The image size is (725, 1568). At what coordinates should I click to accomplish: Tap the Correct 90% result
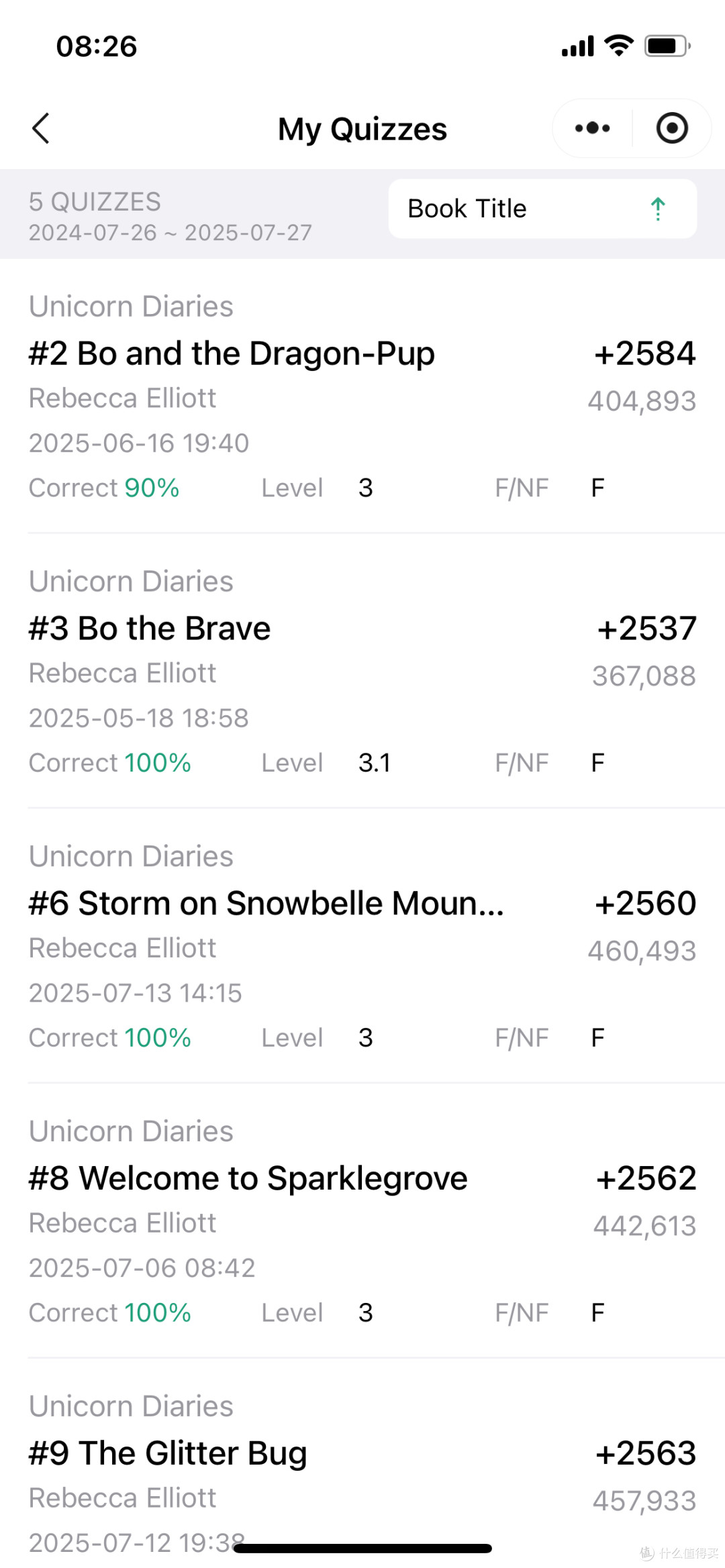(x=104, y=488)
